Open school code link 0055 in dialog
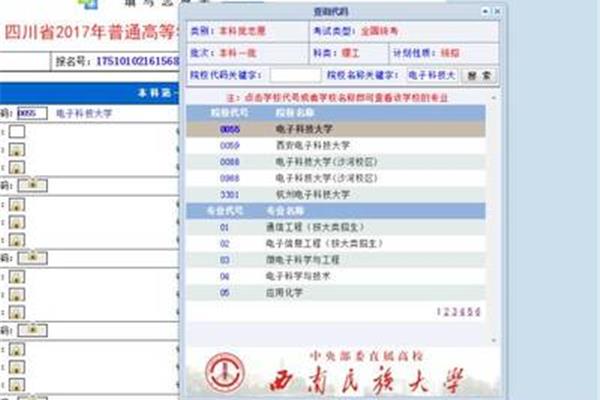Image resolution: width=600 pixels, height=400 pixels. tap(230, 129)
